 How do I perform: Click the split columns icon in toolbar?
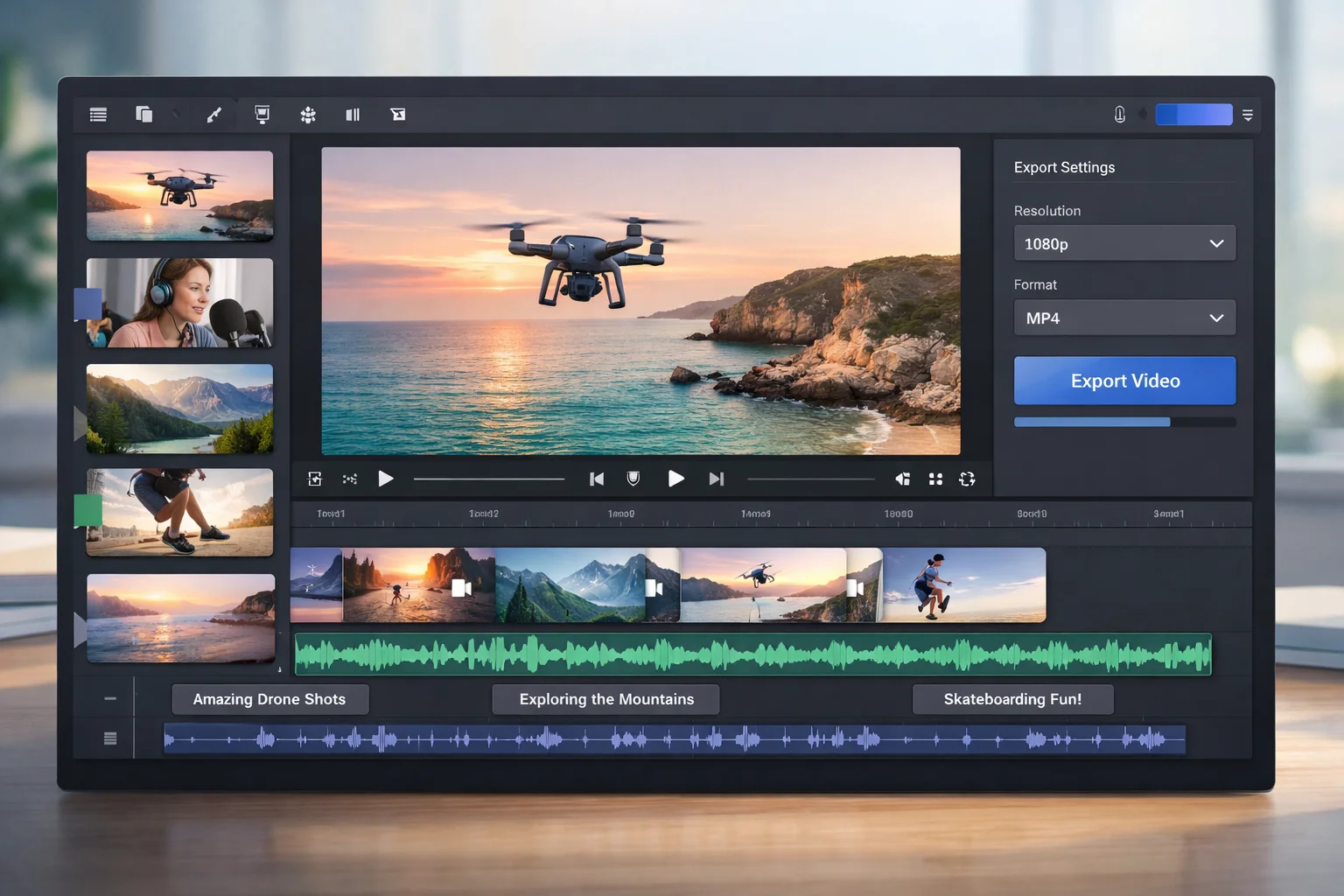point(353,115)
